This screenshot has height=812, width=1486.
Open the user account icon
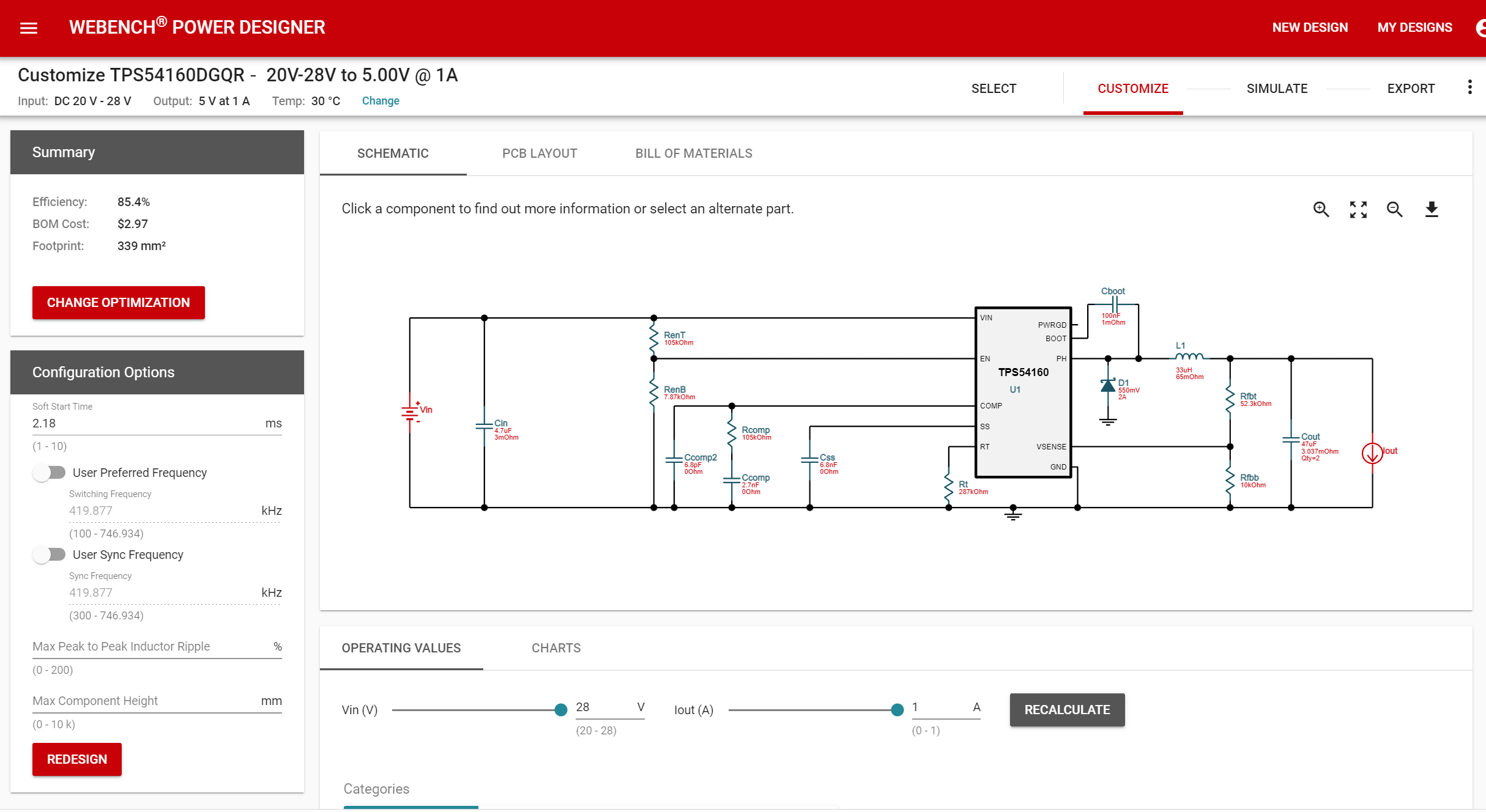click(1480, 28)
